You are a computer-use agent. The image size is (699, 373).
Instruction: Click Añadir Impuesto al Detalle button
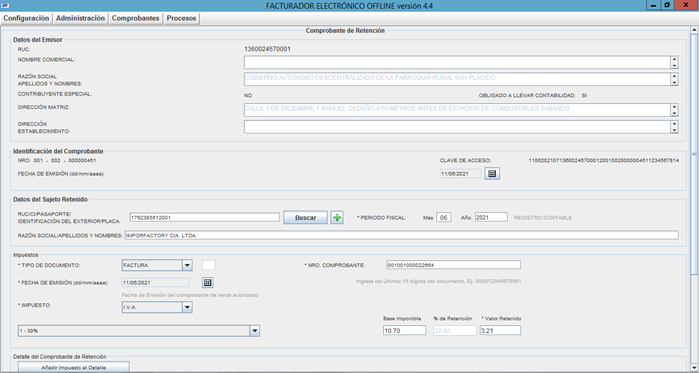[x=74, y=367]
